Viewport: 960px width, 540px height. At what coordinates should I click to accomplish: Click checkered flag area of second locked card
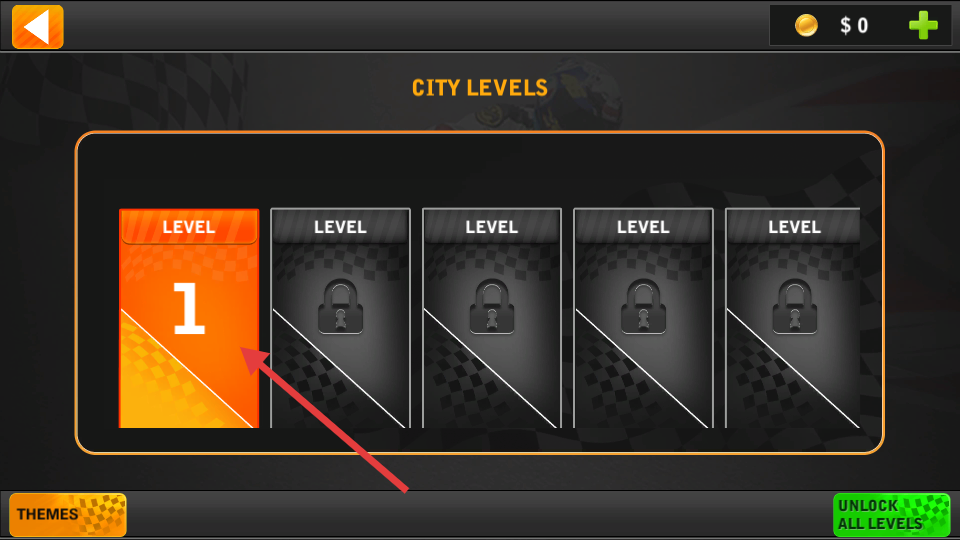(312, 386)
